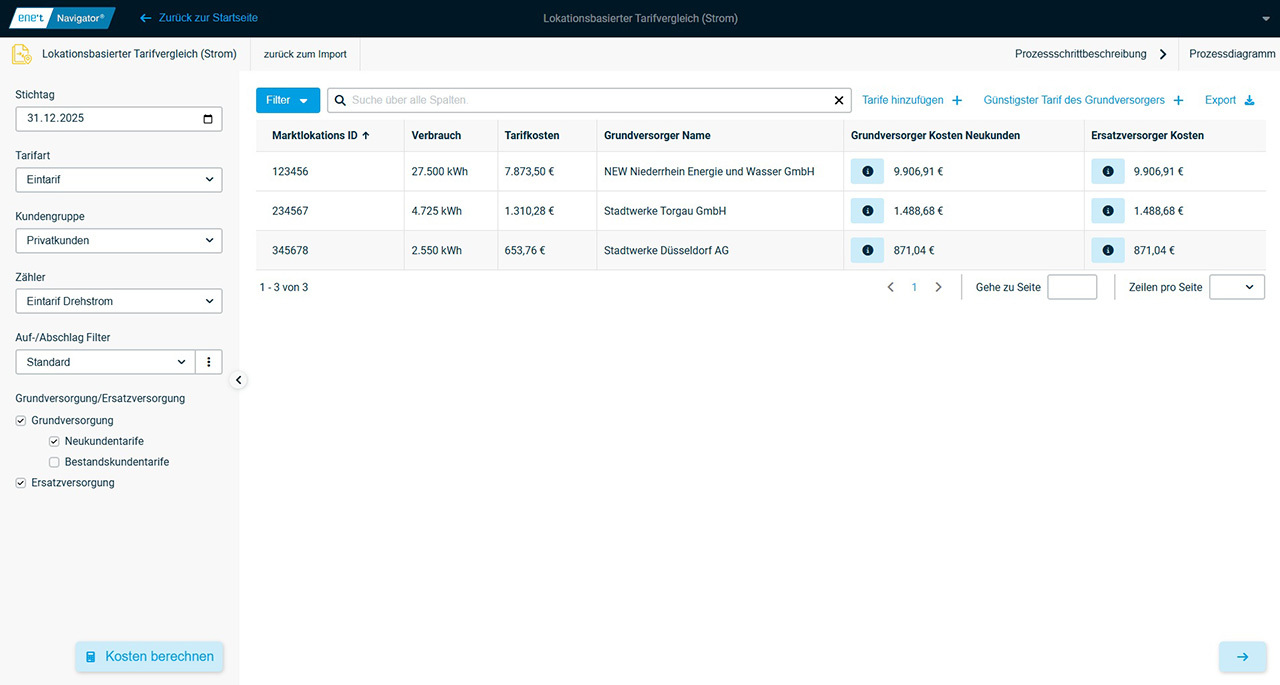Click the Kosten berechnen button
The width and height of the screenshot is (1280, 685).
[x=150, y=657]
